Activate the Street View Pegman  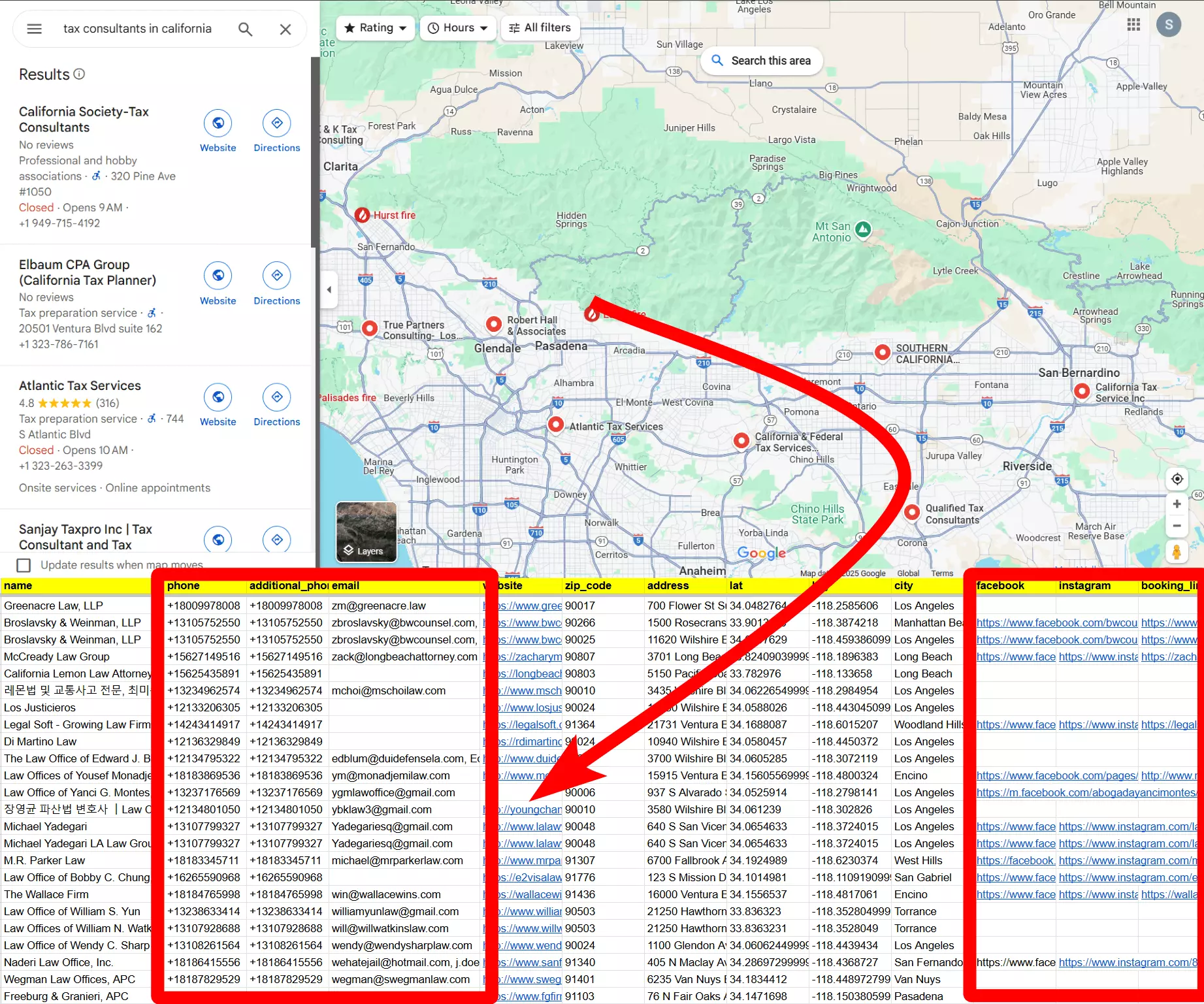pos(1177,552)
